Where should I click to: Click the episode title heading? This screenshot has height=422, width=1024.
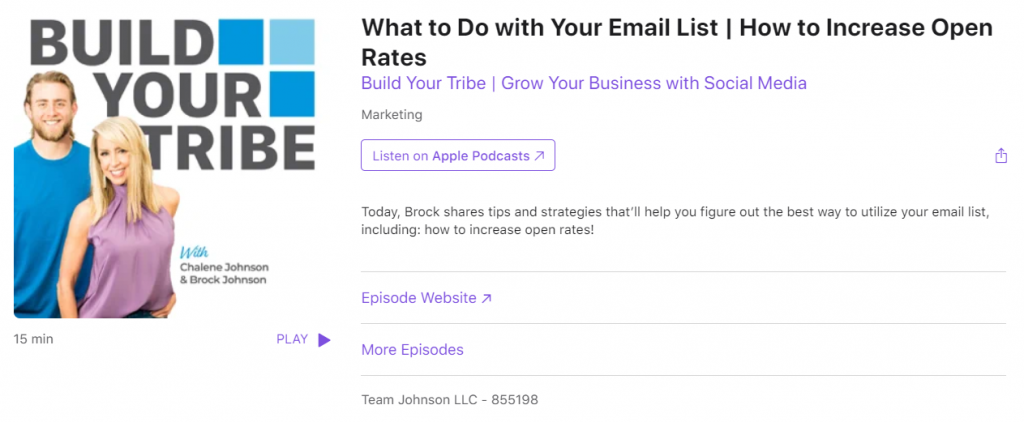click(x=677, y=42)
